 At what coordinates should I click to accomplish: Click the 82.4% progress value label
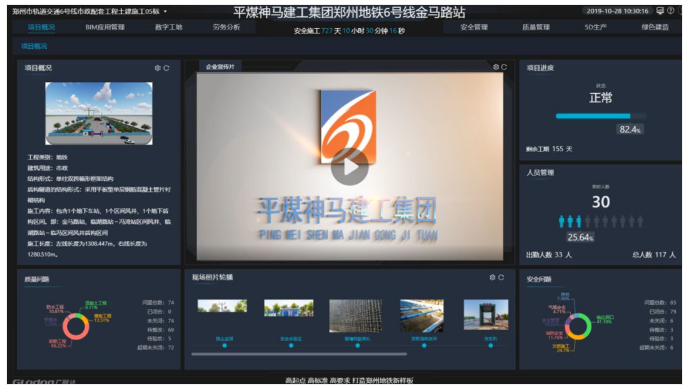tap(630, 129)
